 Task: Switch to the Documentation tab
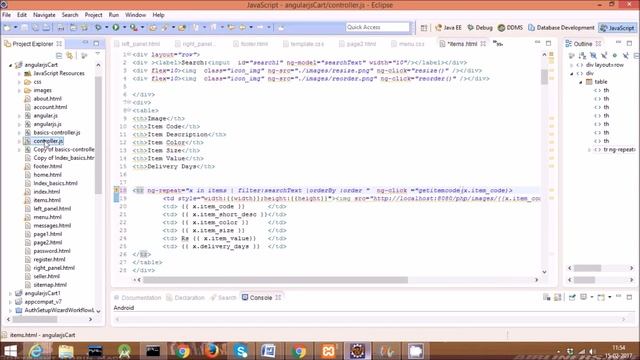(x=138, y=298)
